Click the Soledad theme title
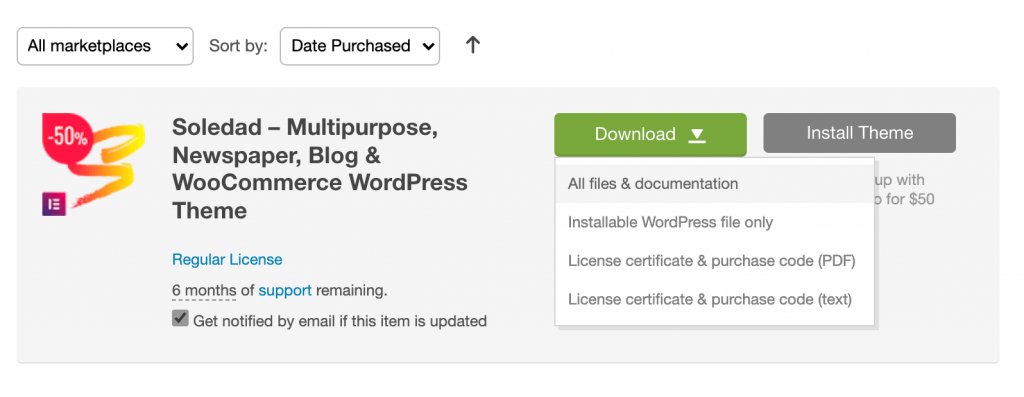Image resolution: width=1024 pixels, height=397 pixels. click(x=320, y=168)
